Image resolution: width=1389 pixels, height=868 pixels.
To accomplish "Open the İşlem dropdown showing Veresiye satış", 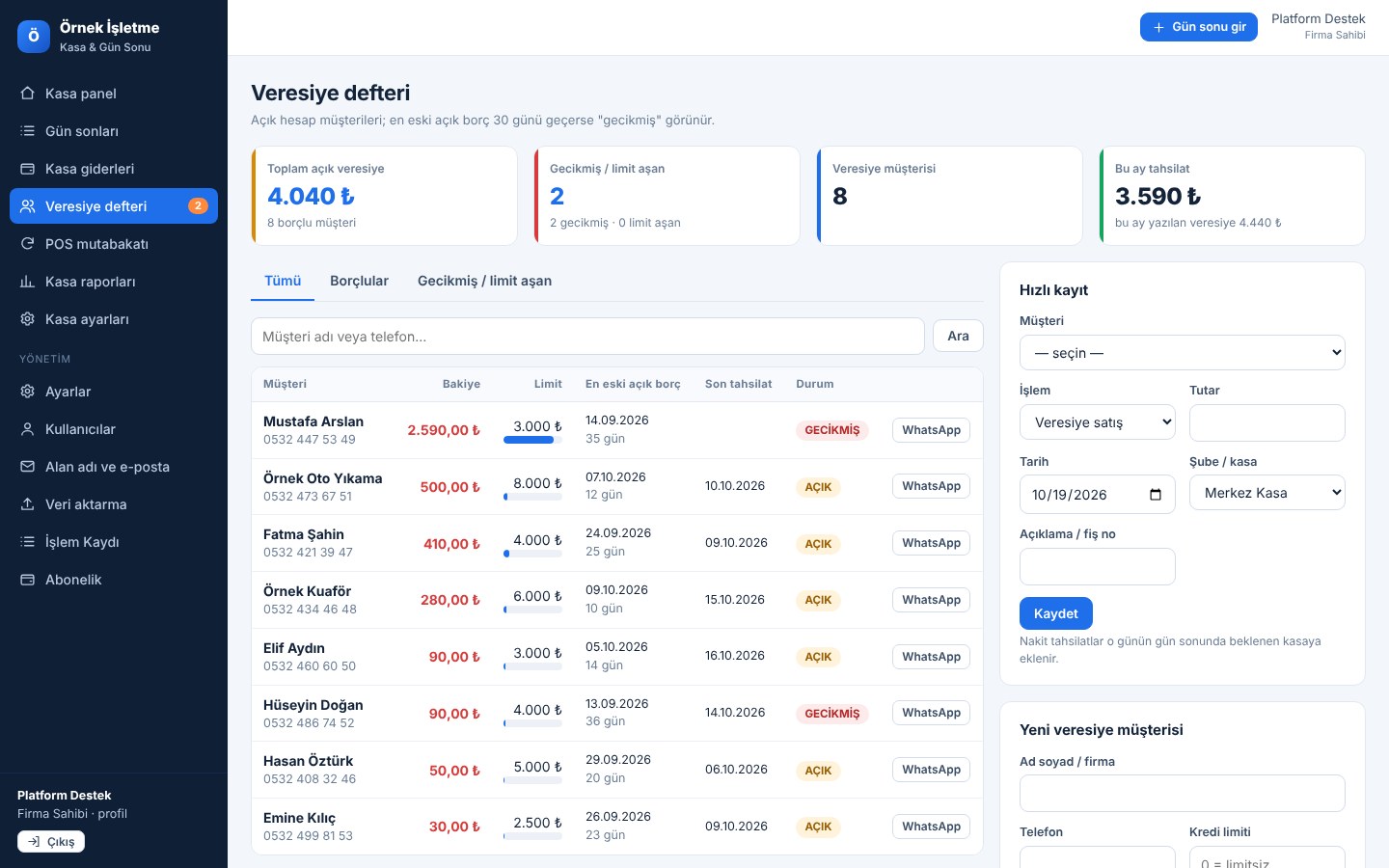I will coord(1097,422).
